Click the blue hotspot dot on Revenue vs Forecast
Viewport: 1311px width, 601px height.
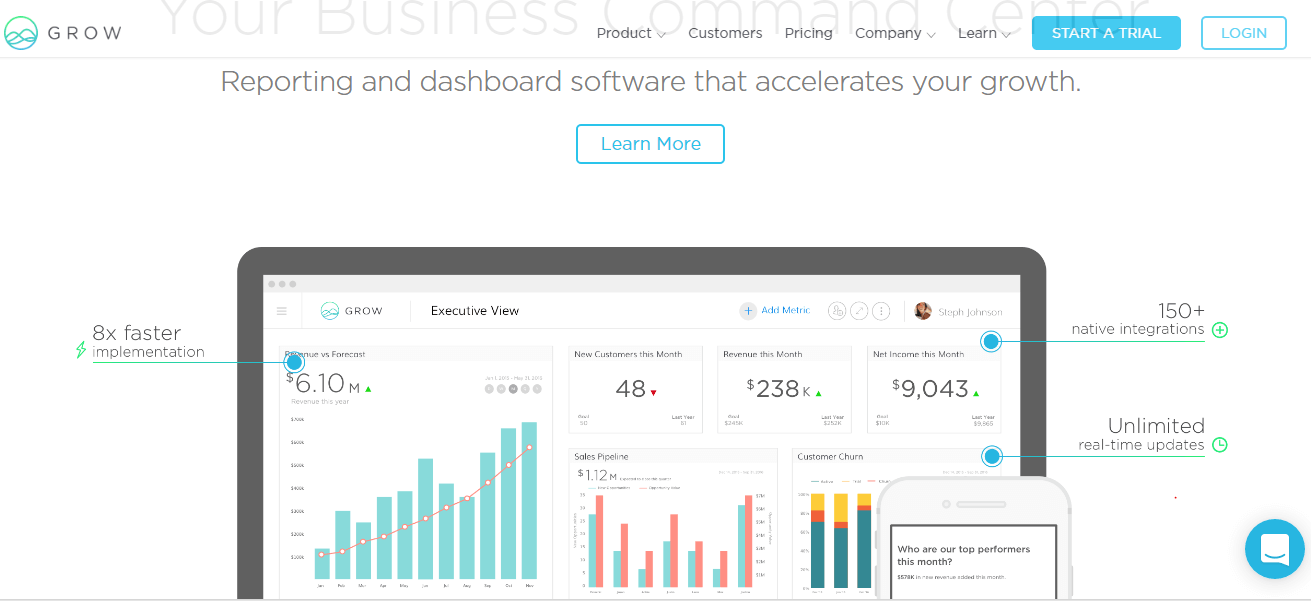click(x=294, y=362)
